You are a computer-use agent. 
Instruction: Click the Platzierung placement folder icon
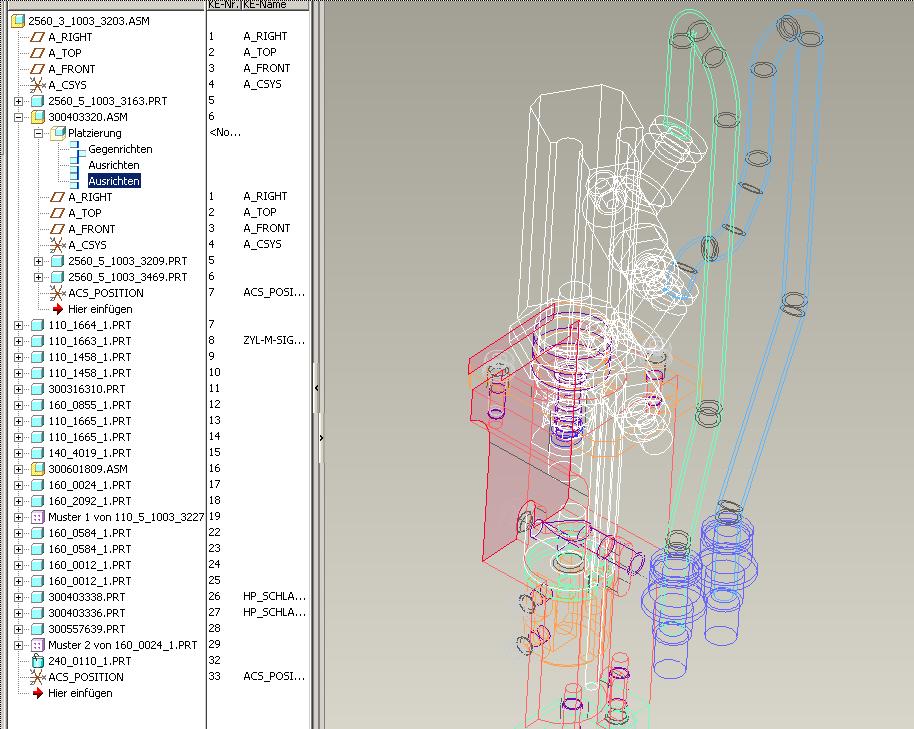58,133
